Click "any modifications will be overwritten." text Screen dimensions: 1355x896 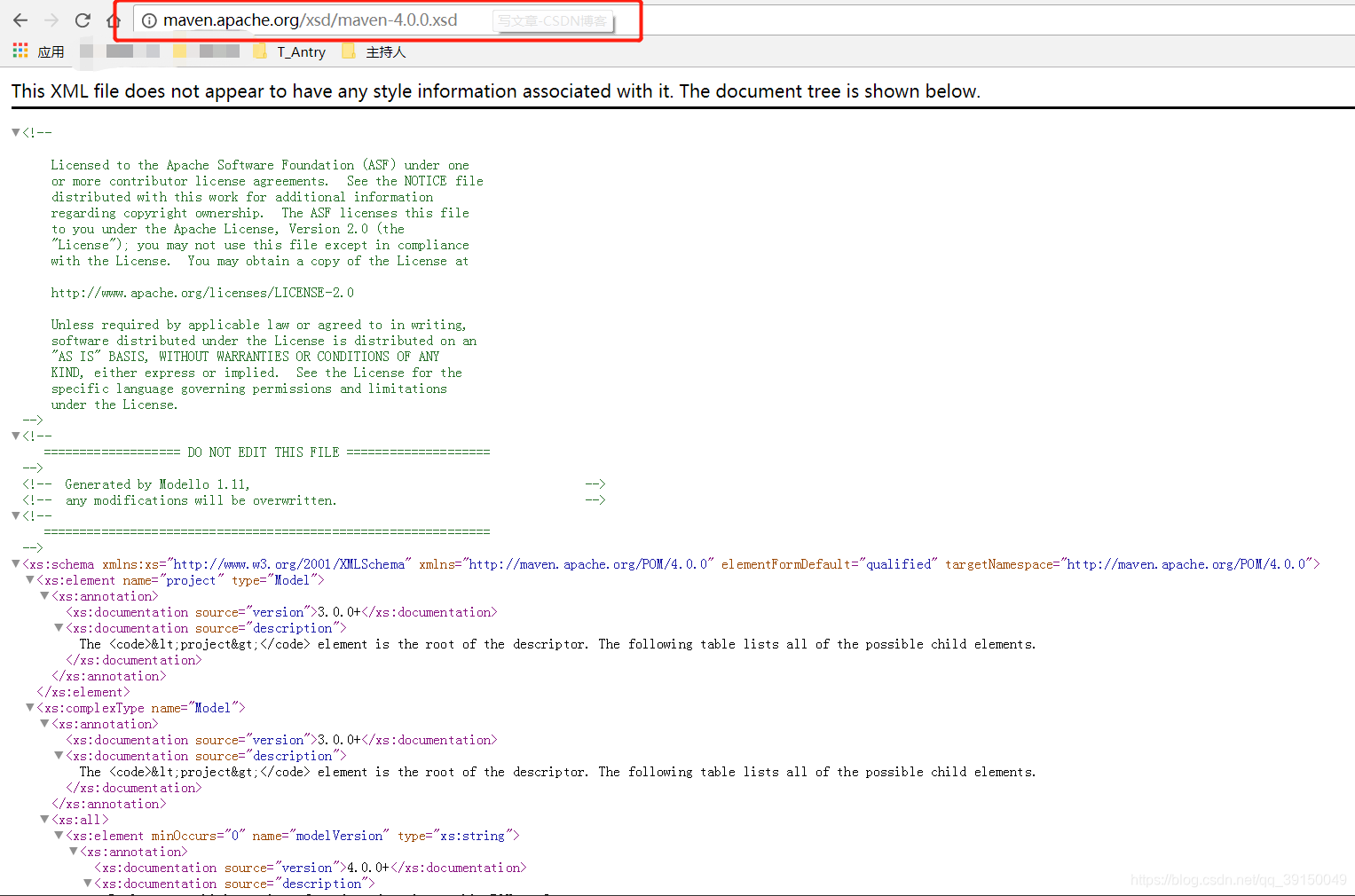(x=201, y=500)
